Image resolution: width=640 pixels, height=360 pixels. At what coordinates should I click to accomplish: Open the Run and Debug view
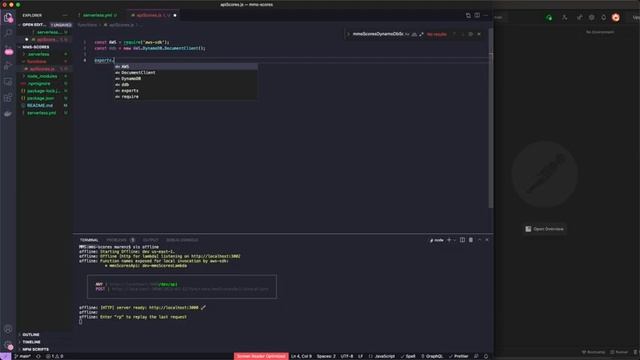8,66
